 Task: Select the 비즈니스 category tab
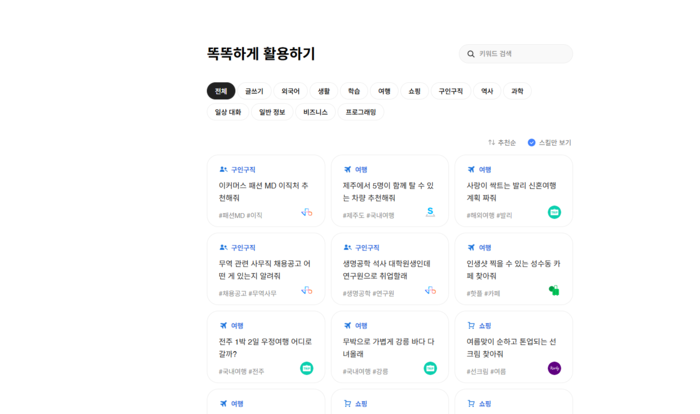point(315,112)
